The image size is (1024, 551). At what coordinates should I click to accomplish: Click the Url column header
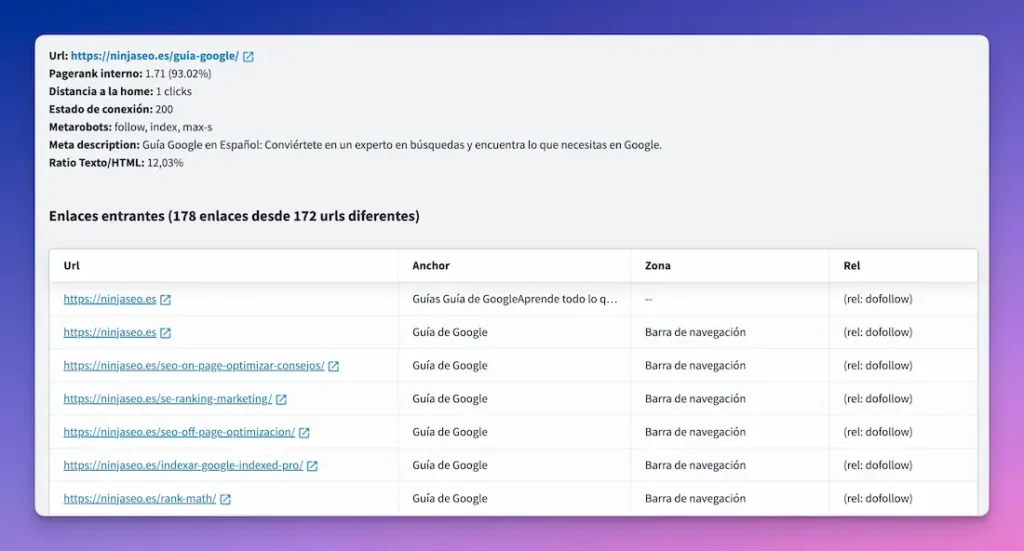pos(71,266)
